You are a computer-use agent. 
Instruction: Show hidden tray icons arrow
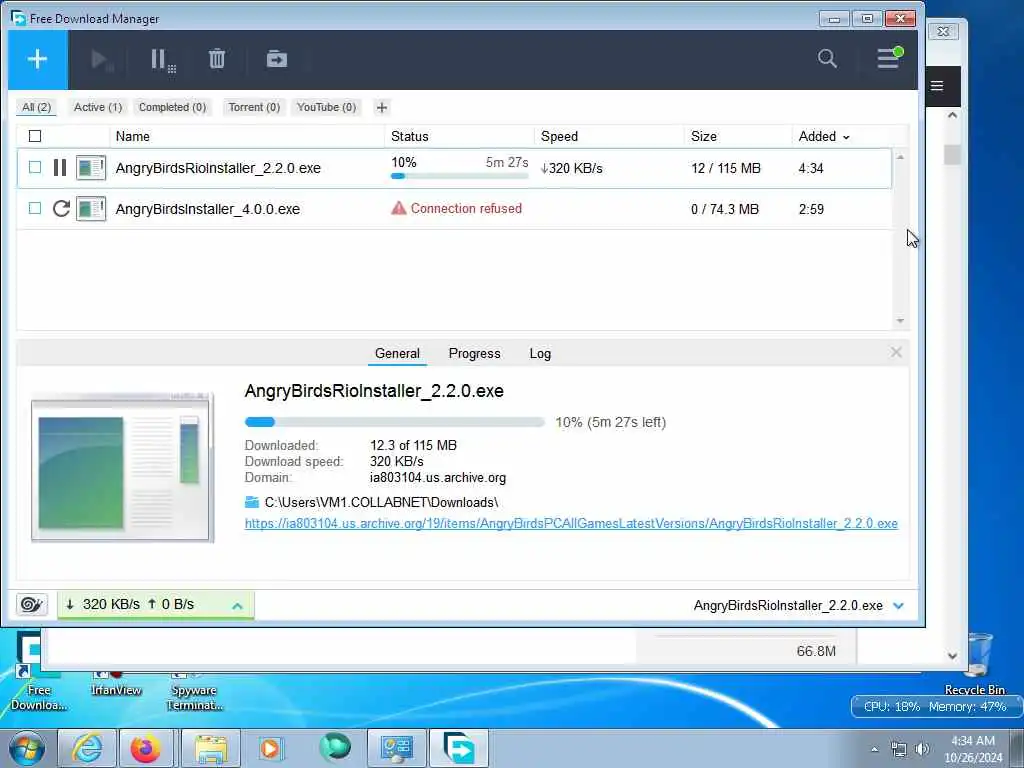pyautogui.click(x=874, y=749)
